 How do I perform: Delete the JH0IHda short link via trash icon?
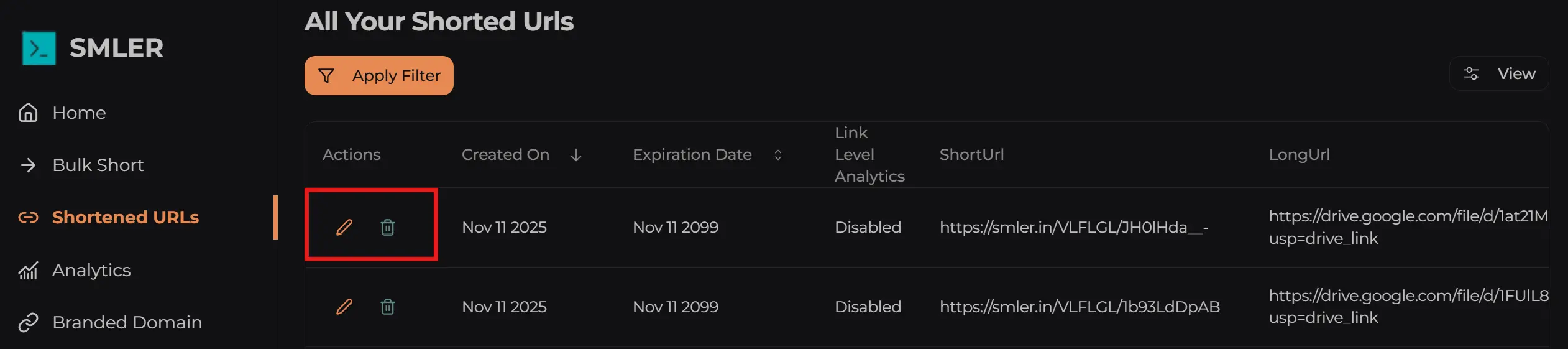coord(388,227)
